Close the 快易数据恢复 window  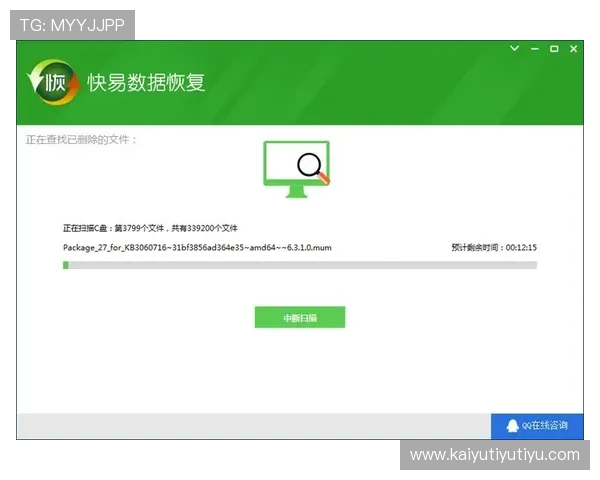(x=573, y=49)
